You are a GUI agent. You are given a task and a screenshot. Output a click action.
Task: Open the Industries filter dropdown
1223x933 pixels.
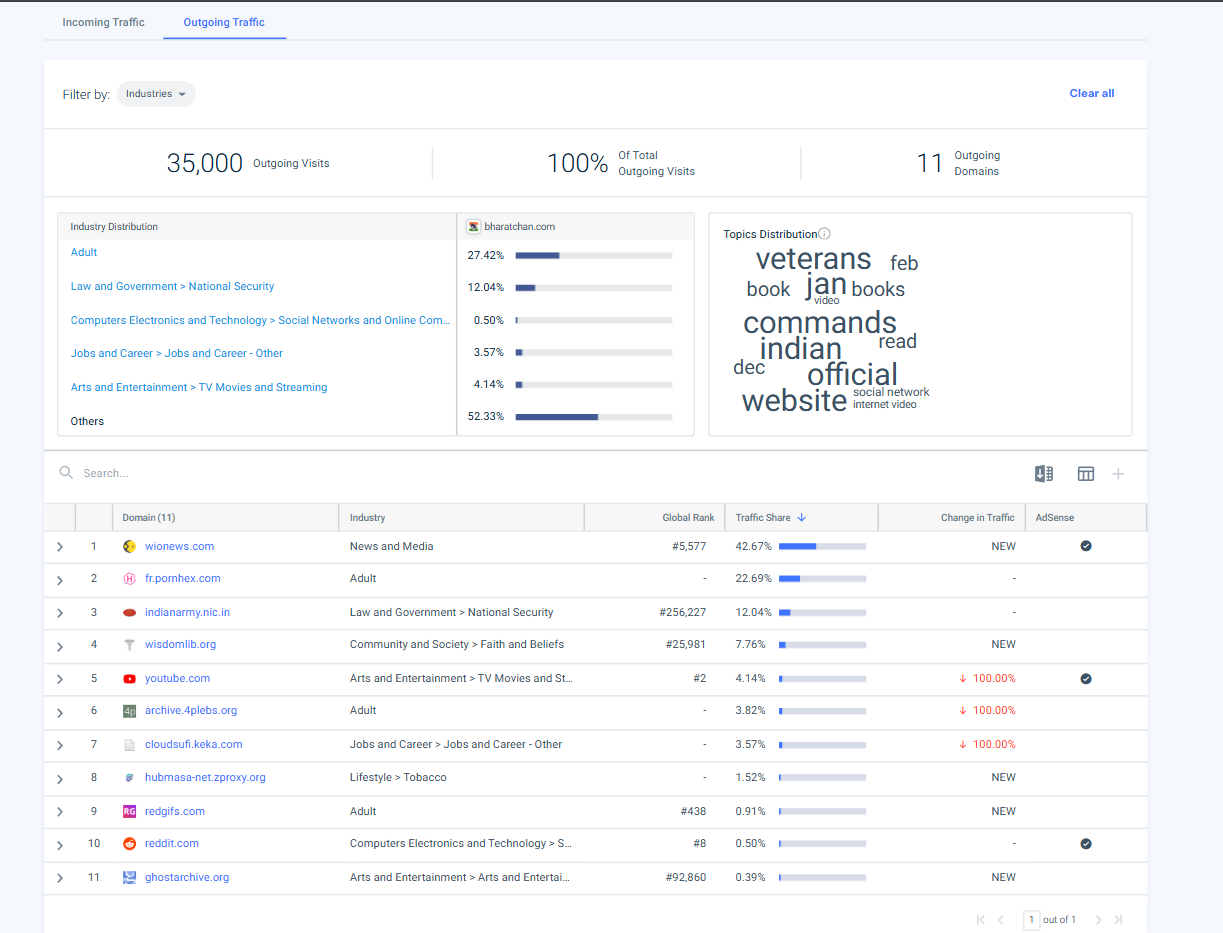156,94
